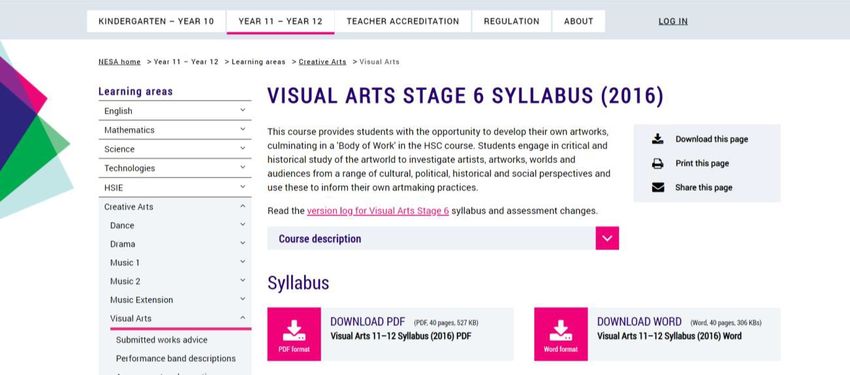
Task: Expand the Dance submenu chevron
Action: (x=242, y=224)
